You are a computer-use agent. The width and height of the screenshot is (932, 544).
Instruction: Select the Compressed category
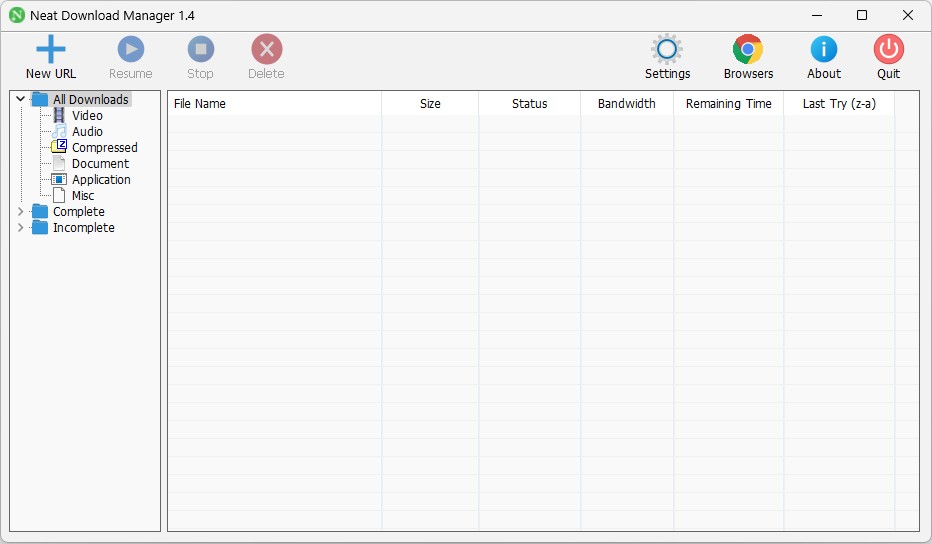click(x=104, y=147)
